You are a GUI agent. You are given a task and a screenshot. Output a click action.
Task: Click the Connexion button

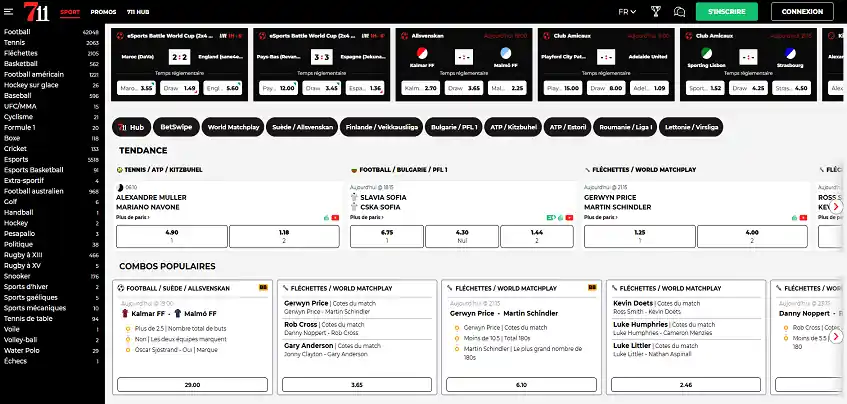coord(802,11)
